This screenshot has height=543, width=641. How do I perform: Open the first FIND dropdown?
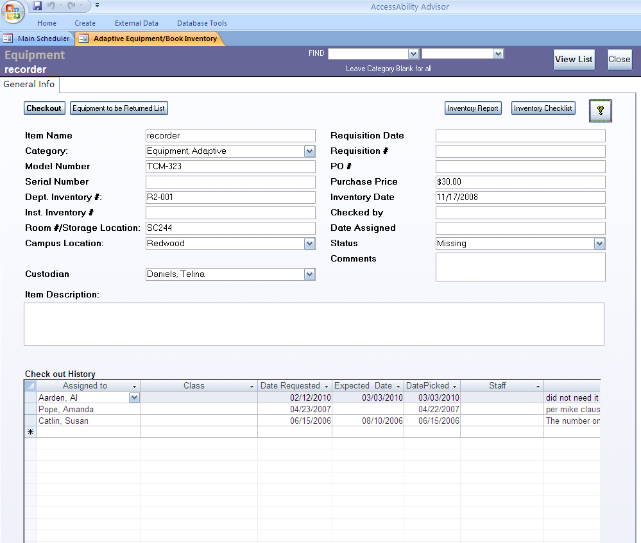(413, 54)
